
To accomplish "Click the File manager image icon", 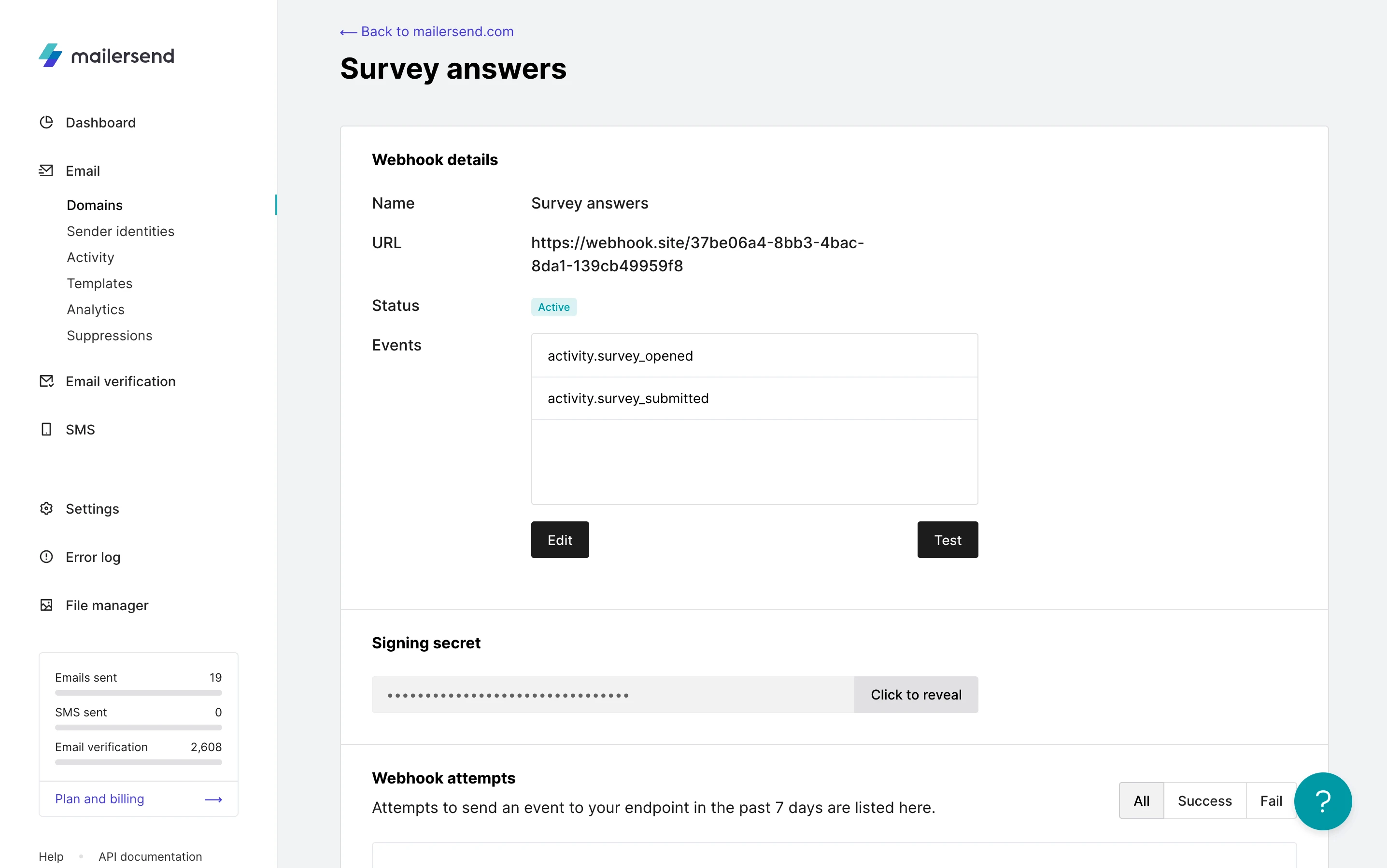I will [46, 605].
